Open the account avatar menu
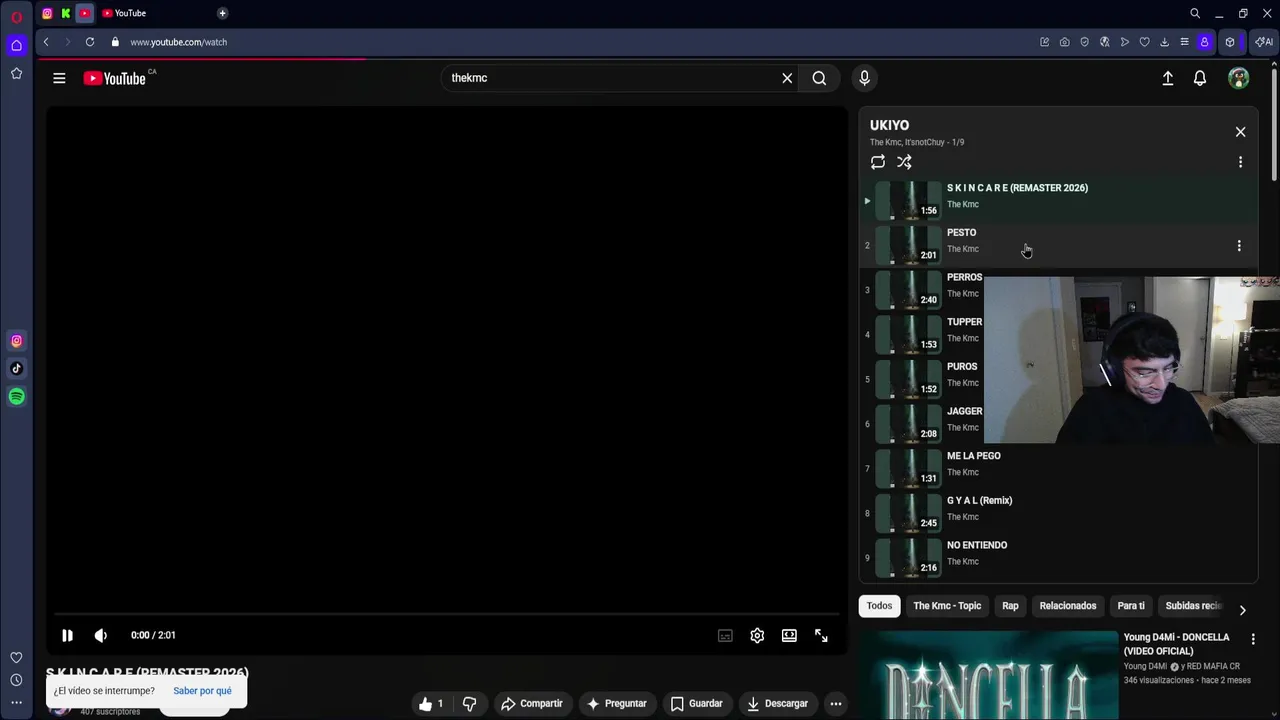Image resolution: width=1280 pixels, height=720 pixels. 1239,78
